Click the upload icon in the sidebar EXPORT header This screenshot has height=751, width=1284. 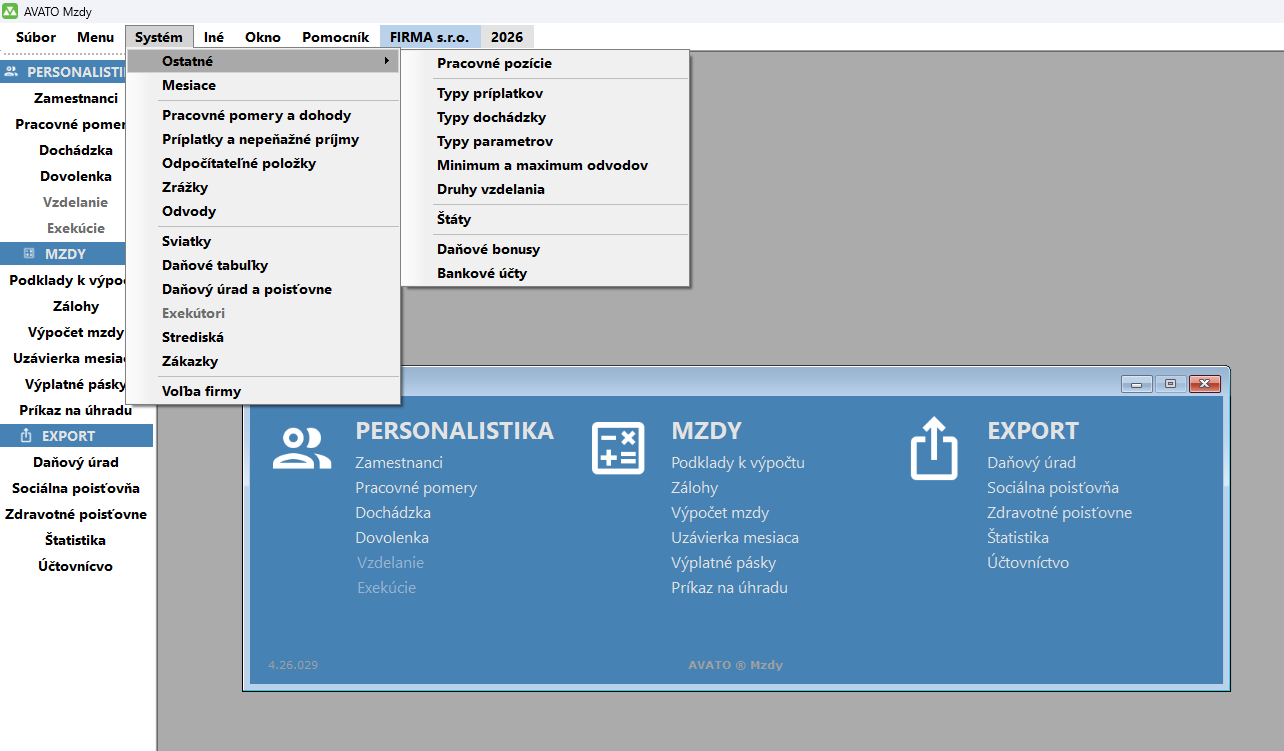[26, 436]
